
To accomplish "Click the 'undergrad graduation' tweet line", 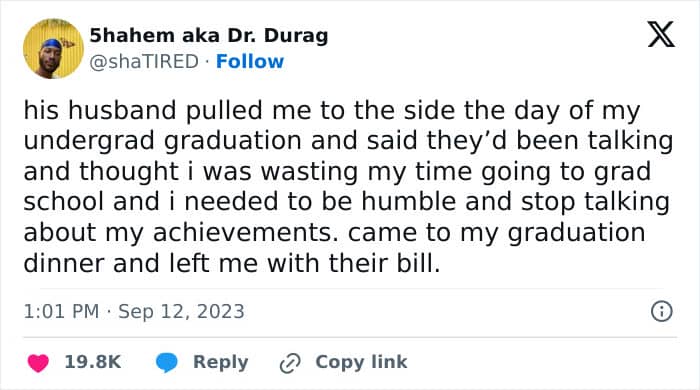I will tap(348, 141).
